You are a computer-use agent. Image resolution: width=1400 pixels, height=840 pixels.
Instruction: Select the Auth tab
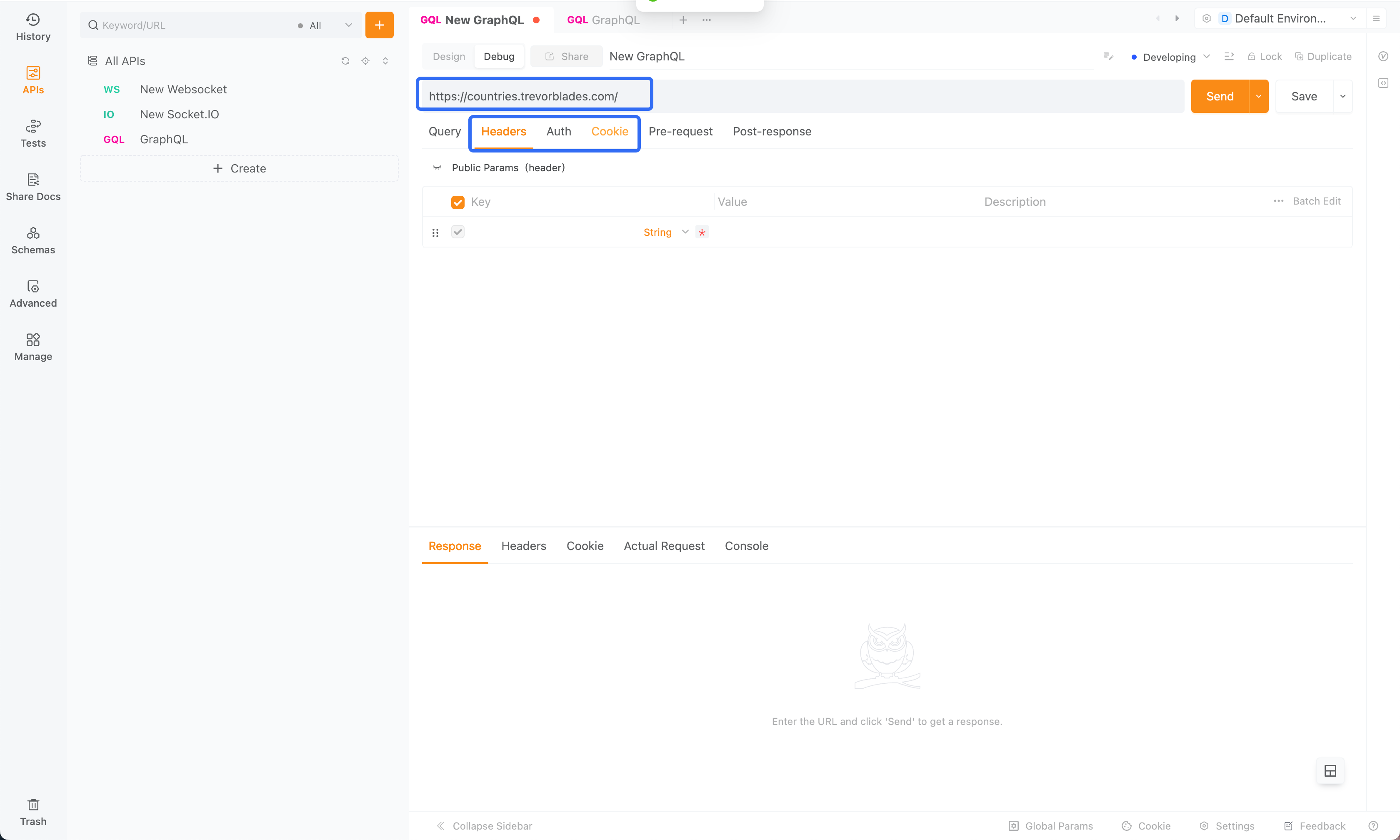(x=558, y=131)
